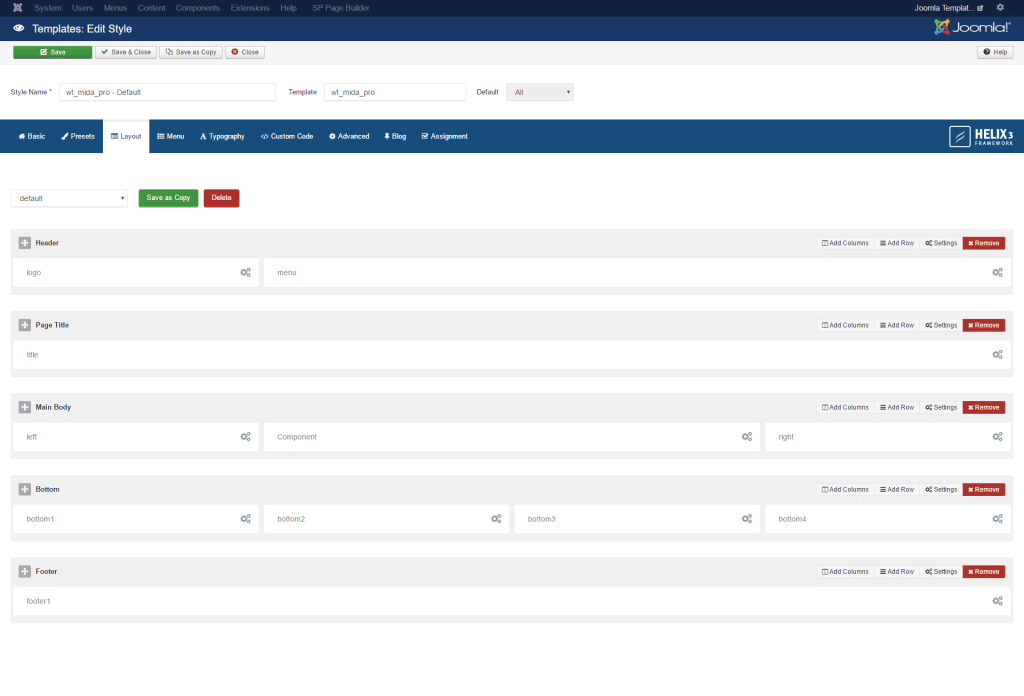Open the global configuration gear top-right
Viewport: 1024px width, 696px height.
coord(1000,7)
